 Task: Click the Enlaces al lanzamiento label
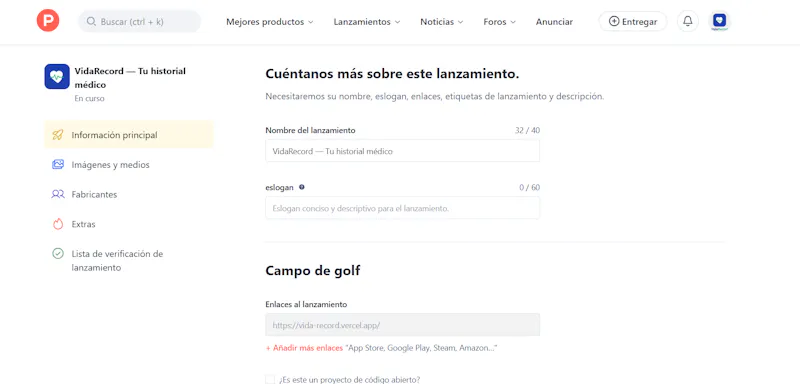coord(306,304)
